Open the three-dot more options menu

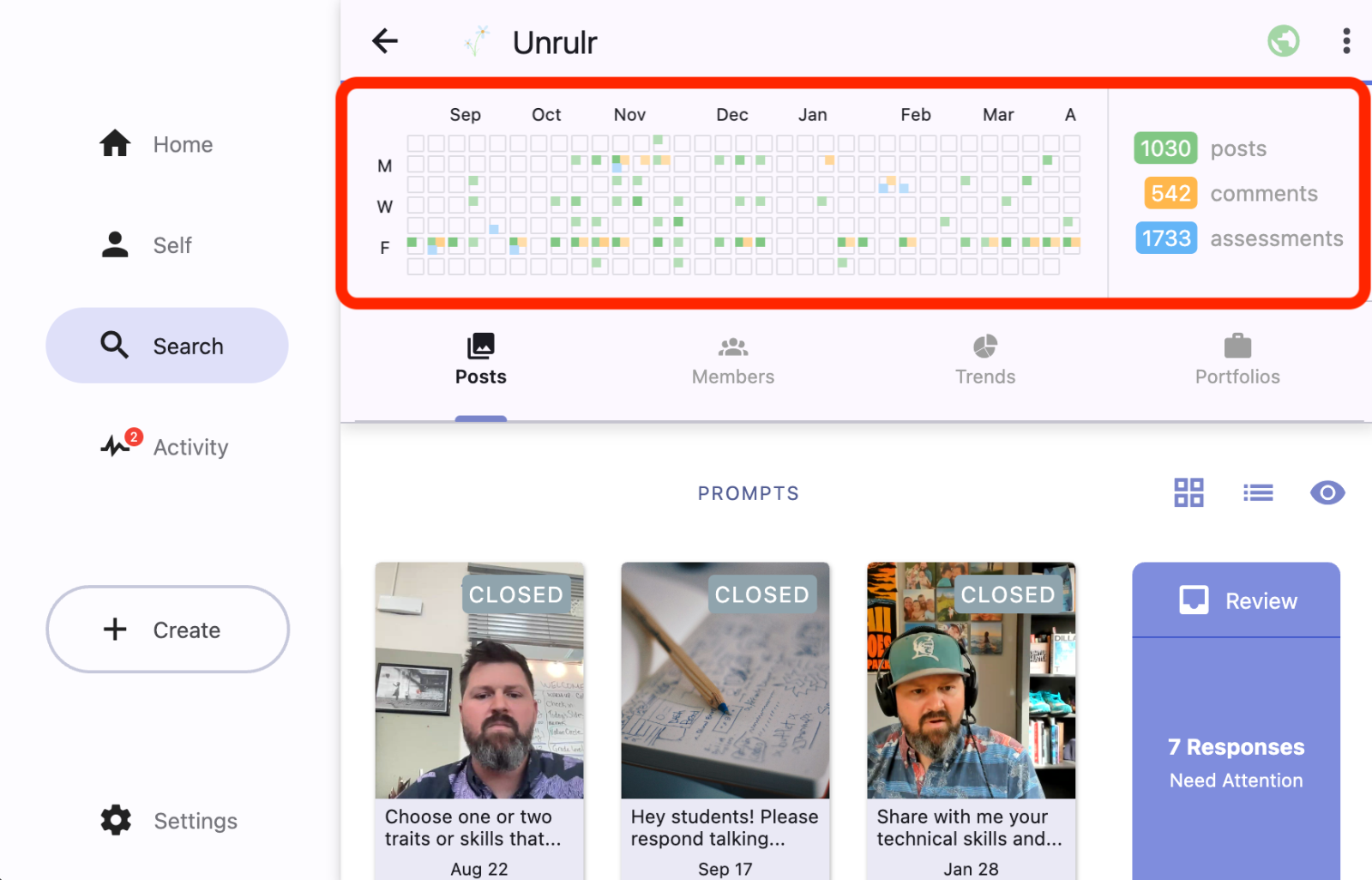click(1346, 40)
